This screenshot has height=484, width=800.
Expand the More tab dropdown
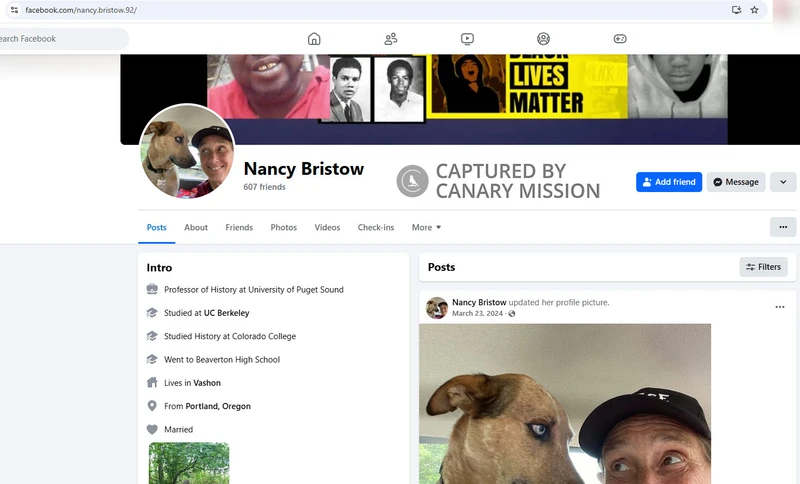click(427, 227)
